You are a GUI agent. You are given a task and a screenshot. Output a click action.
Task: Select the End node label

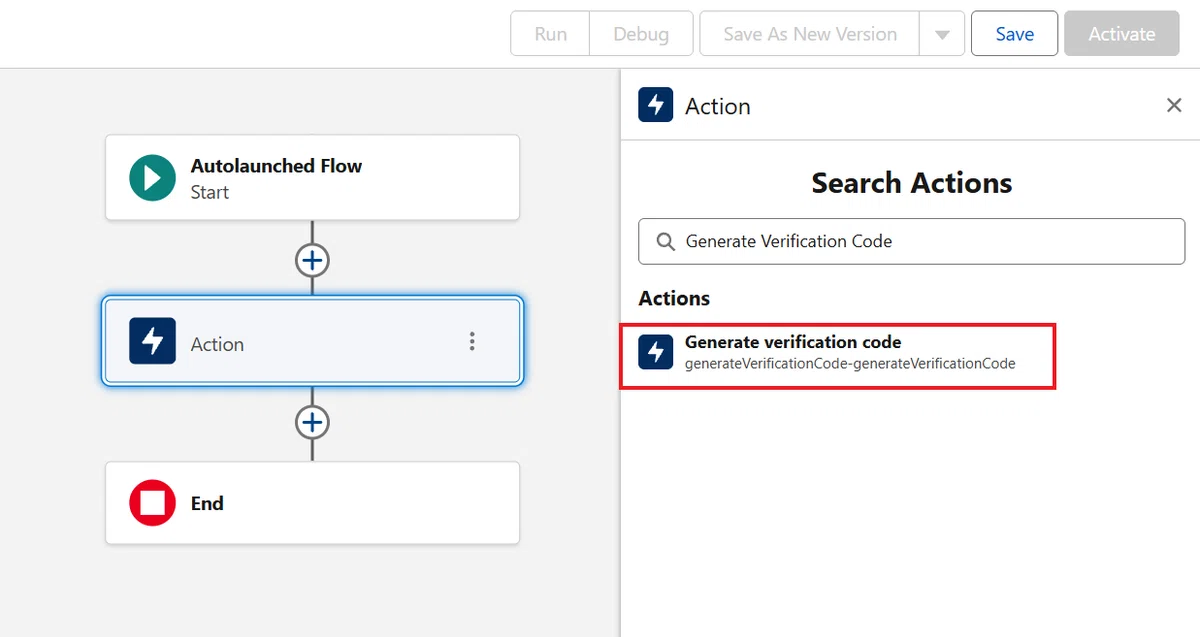[x=207, y=503]
